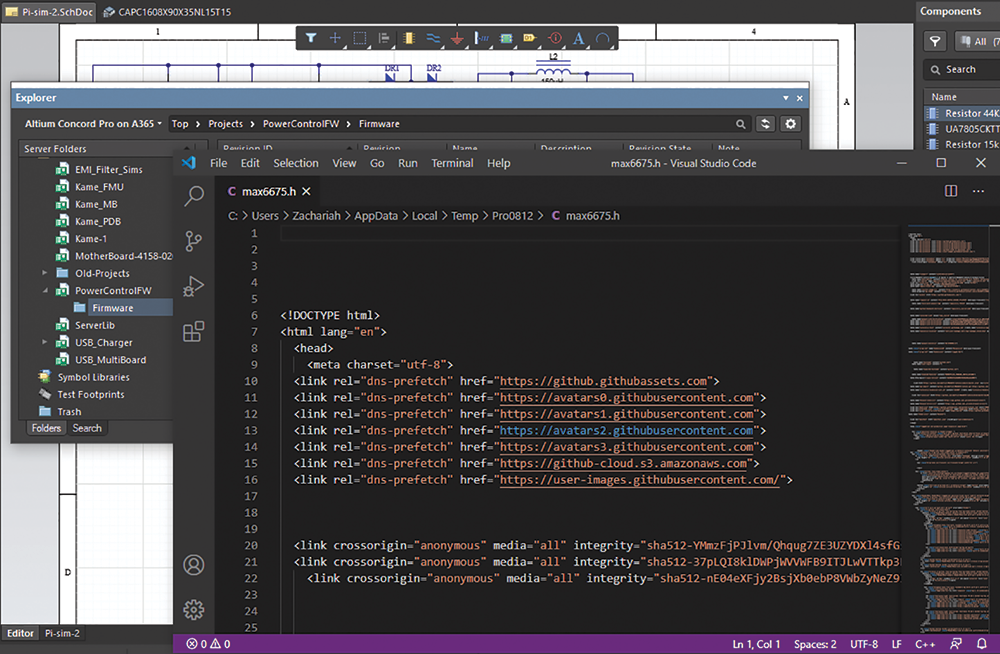Place a GND power port

pyautogui.click(x=457, y=38)
